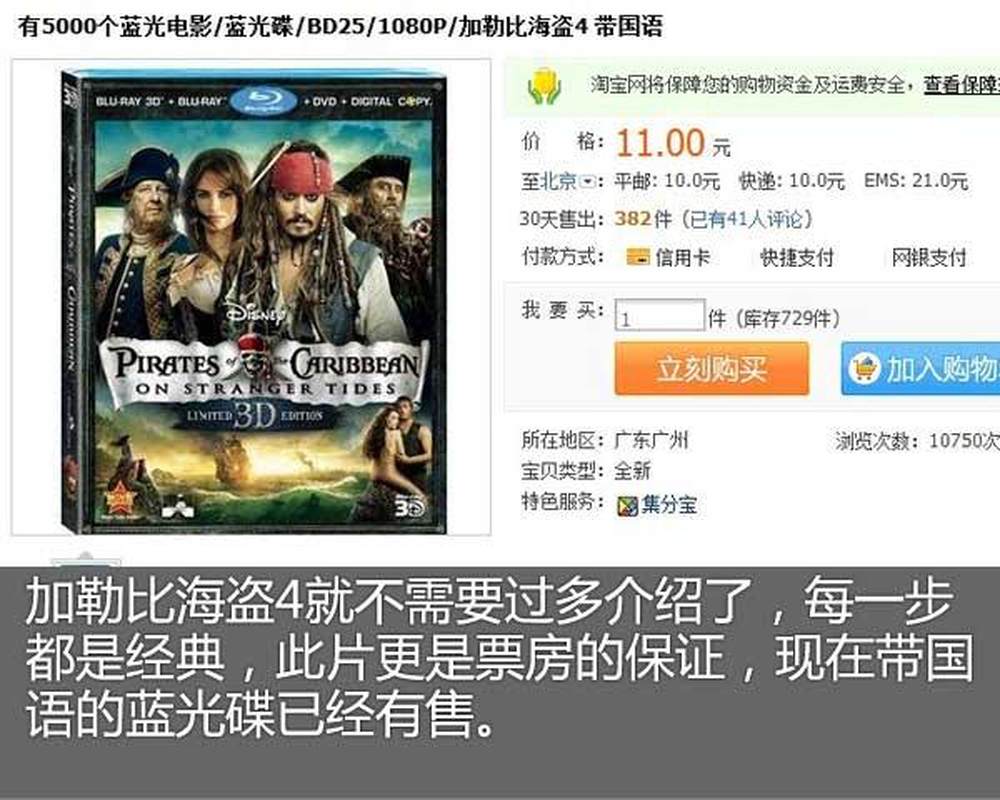Click the Taobao protection hands icon
The height and width of the screenshot is (800, 1000).
(x=544, y=87)
